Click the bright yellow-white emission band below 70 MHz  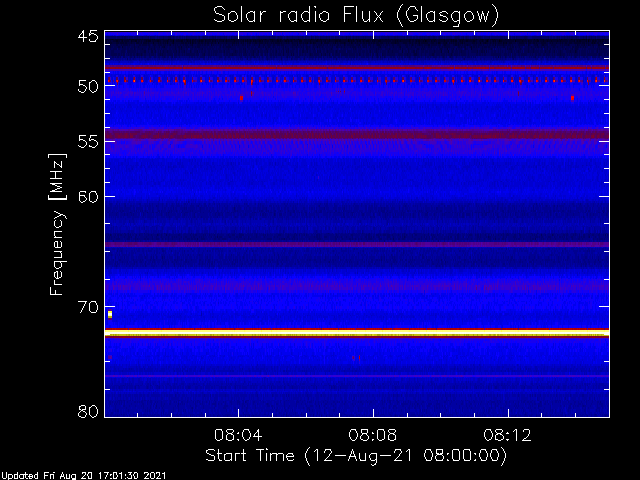[x=357, y=333]
